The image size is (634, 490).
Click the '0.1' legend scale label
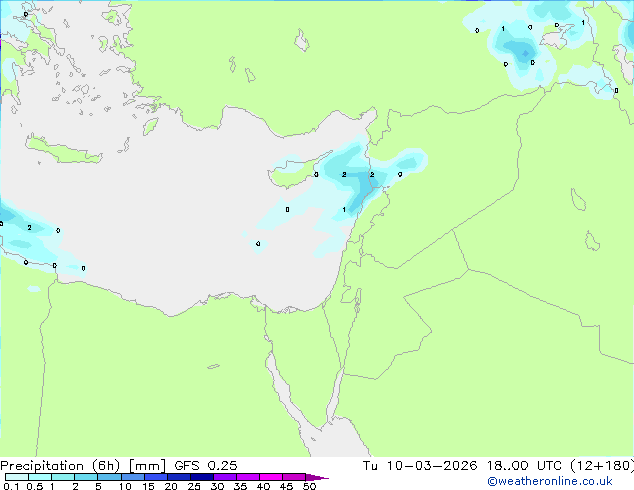click(x=11, y=486)
